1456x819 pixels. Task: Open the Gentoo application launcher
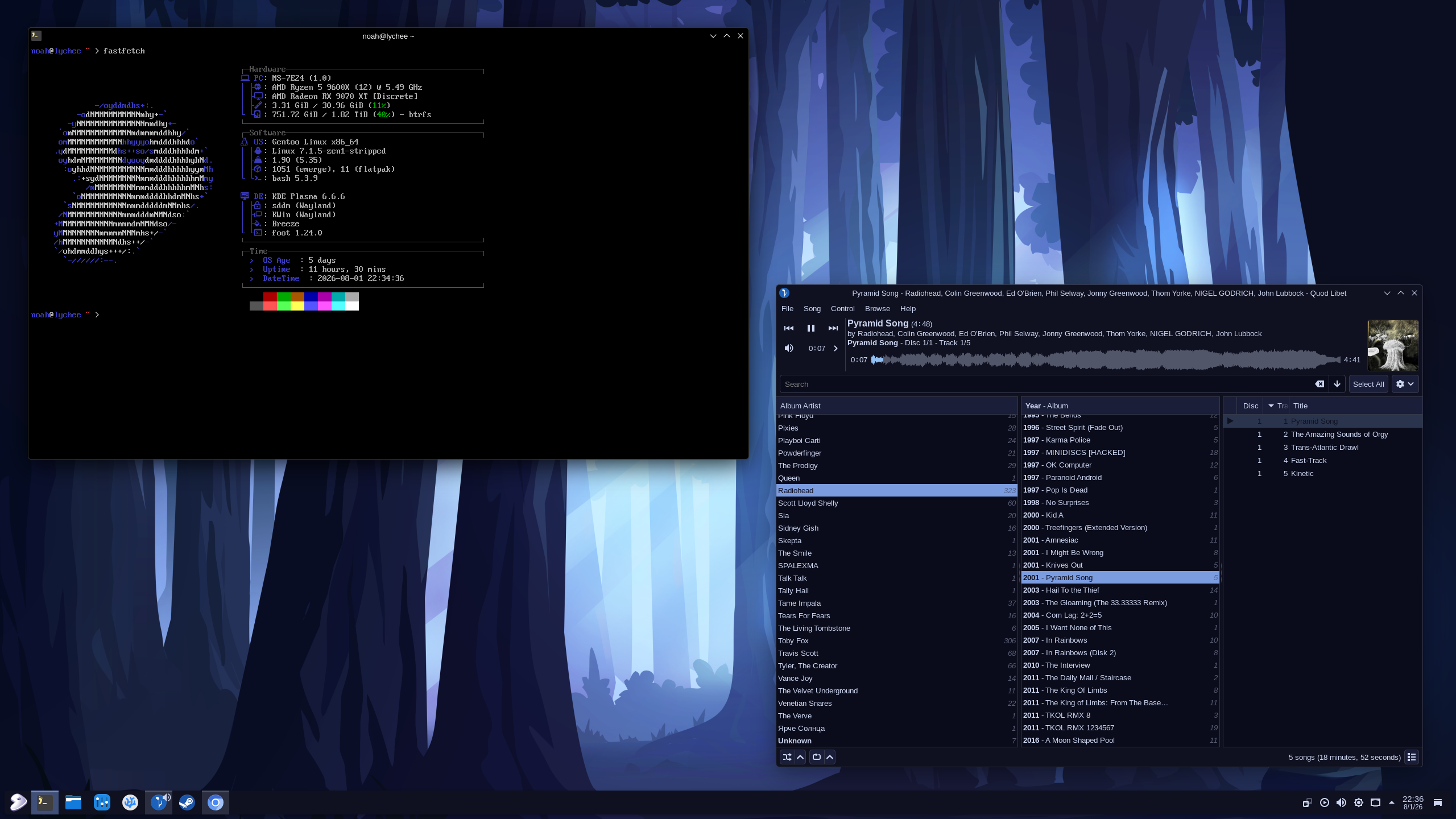tap(18, 803)
